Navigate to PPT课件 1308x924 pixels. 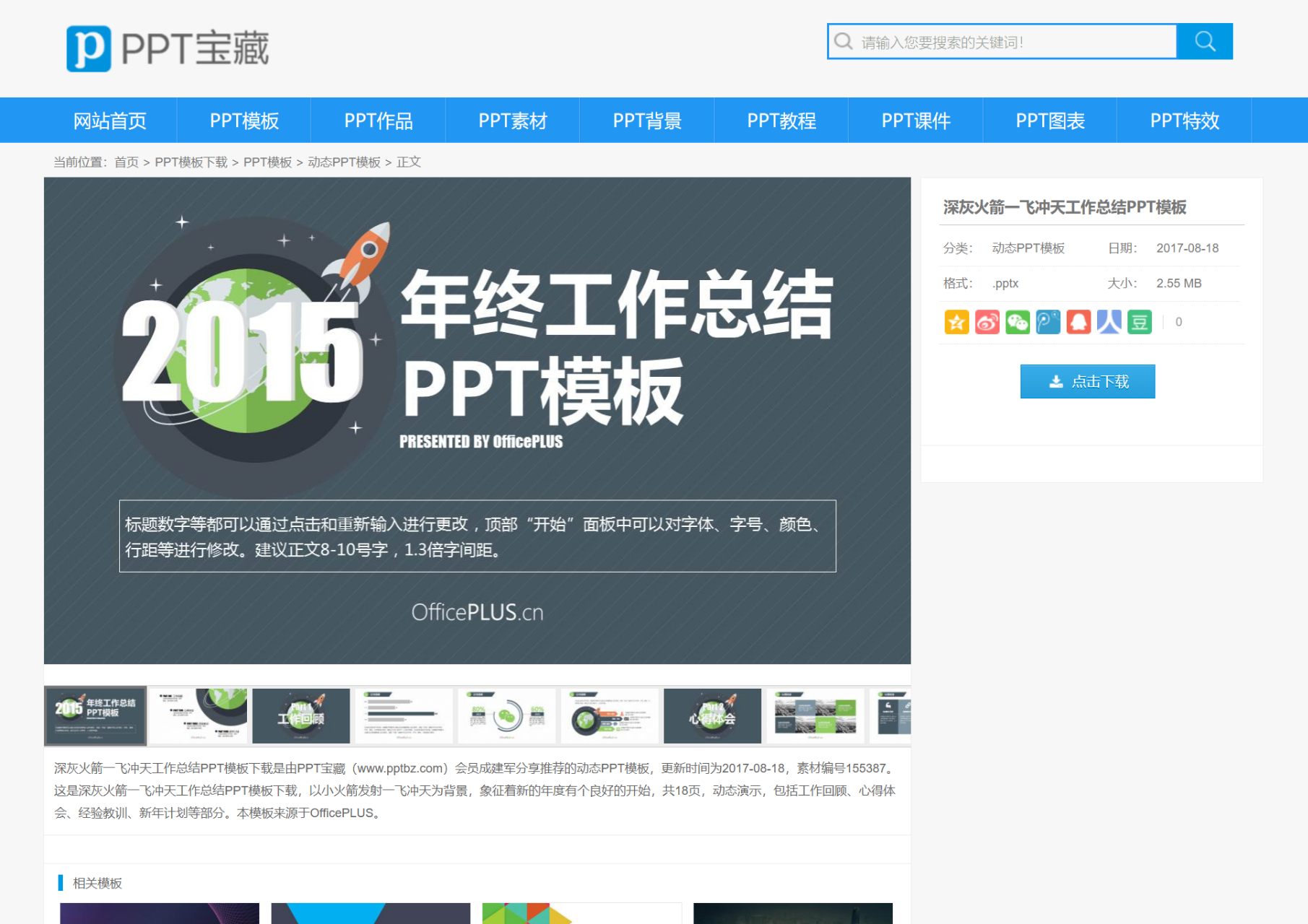[x=916, y=121]
